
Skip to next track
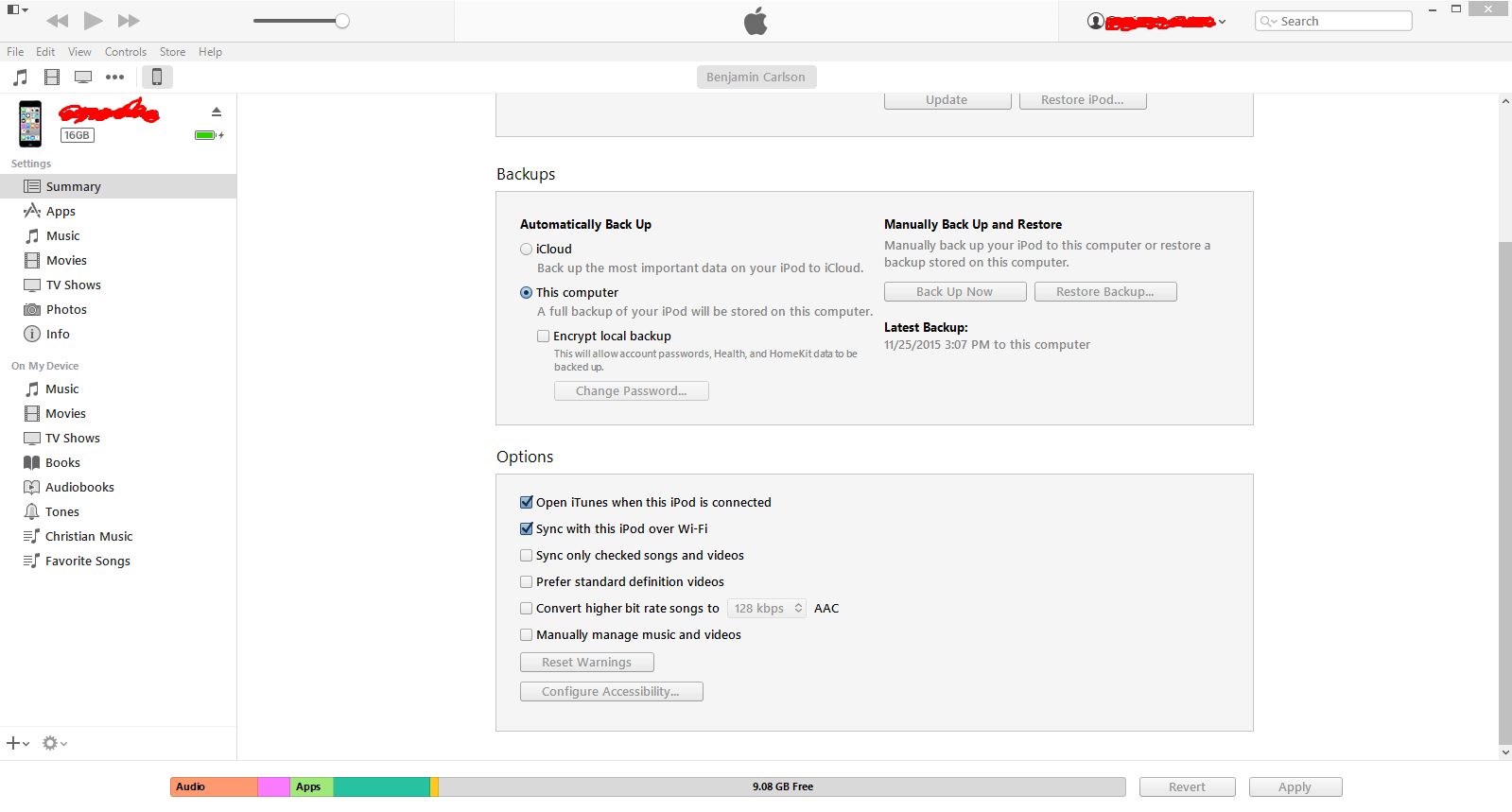coord(129,21)
